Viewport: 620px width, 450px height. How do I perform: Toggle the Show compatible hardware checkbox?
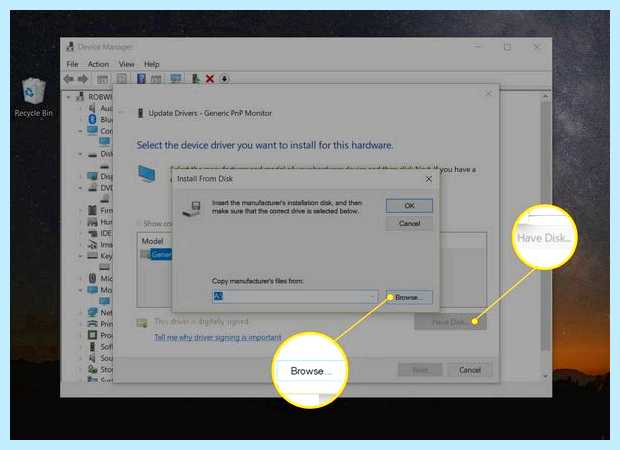click(139, 223)
